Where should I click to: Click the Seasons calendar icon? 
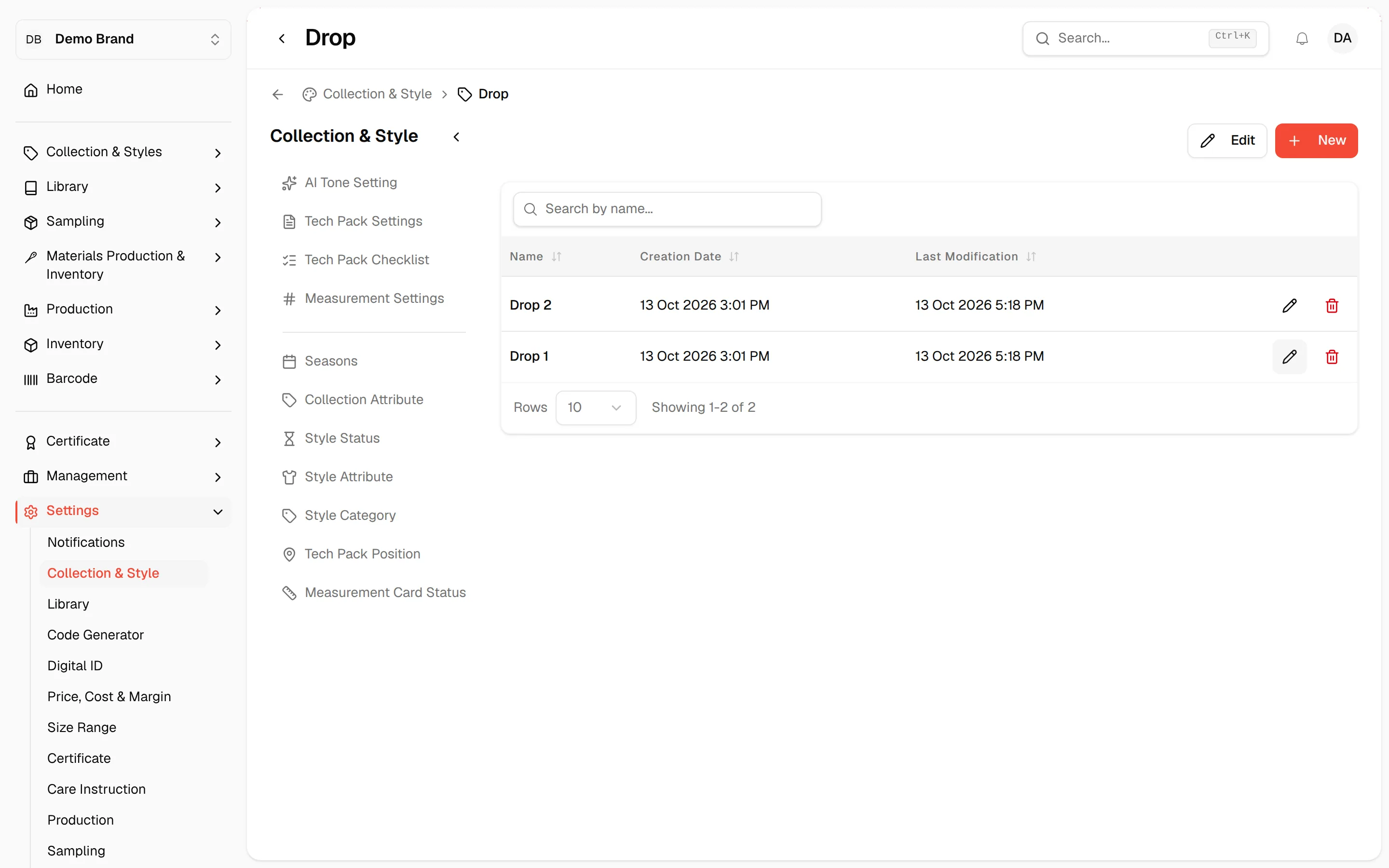click(289, 362)
